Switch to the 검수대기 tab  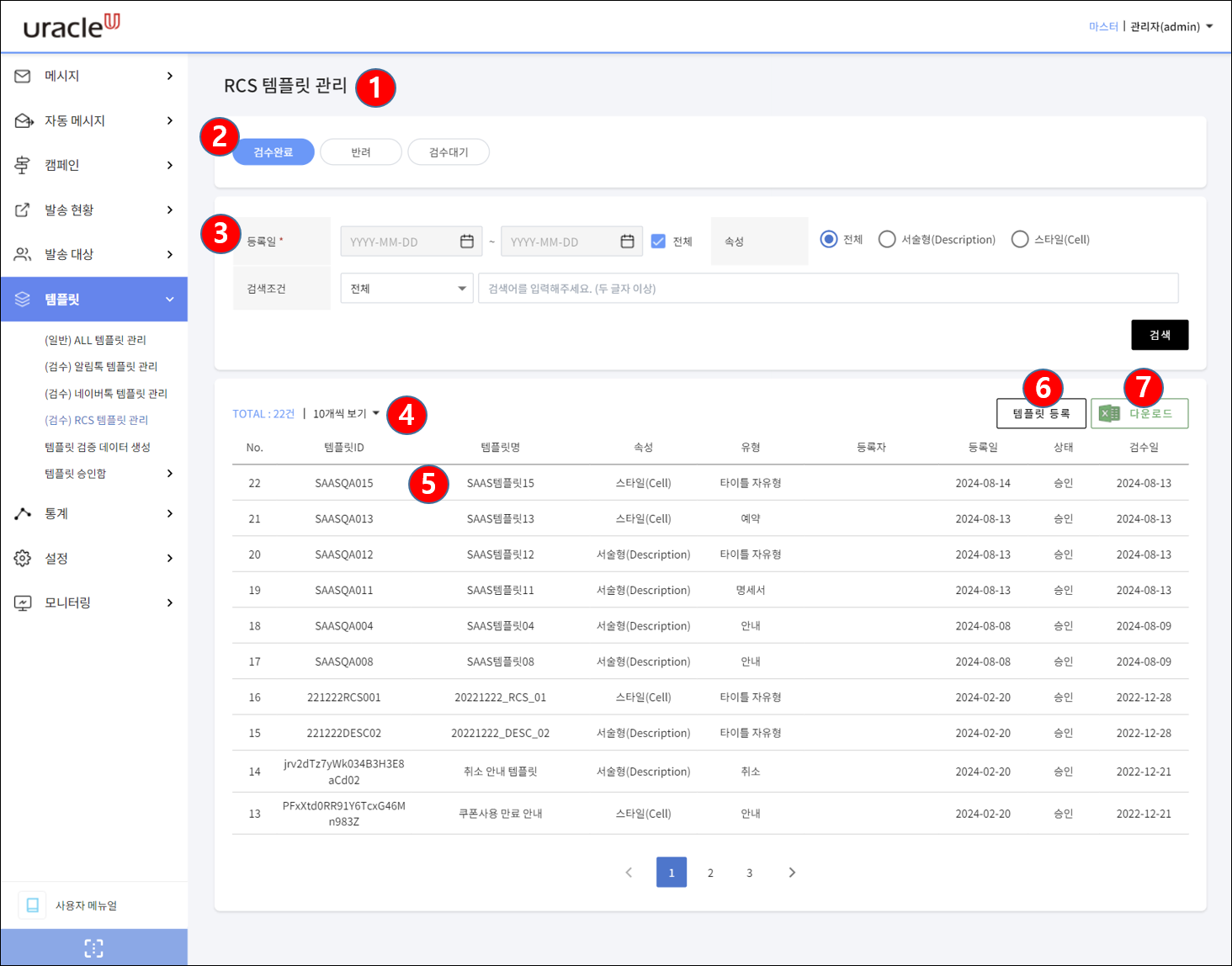tap(449, 152)
